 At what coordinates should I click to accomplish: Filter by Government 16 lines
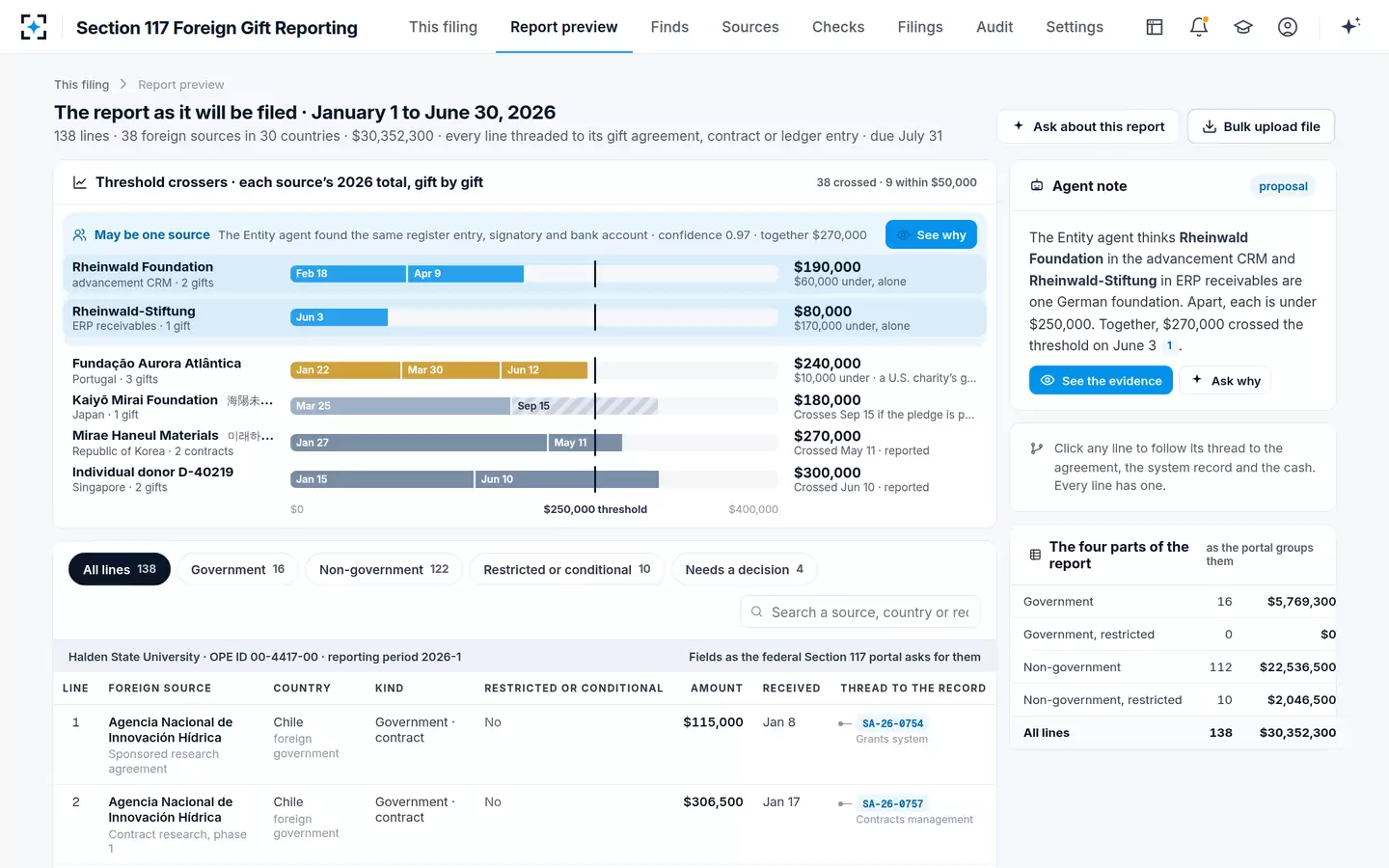pyautogui.click(x=237, y=570)
